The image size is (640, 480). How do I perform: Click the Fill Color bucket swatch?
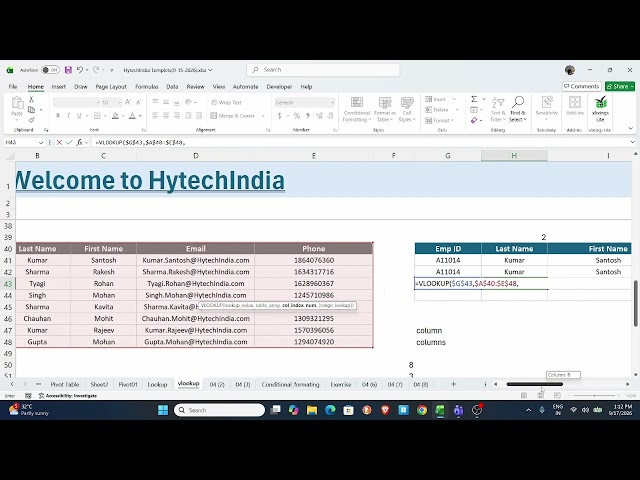116,116
